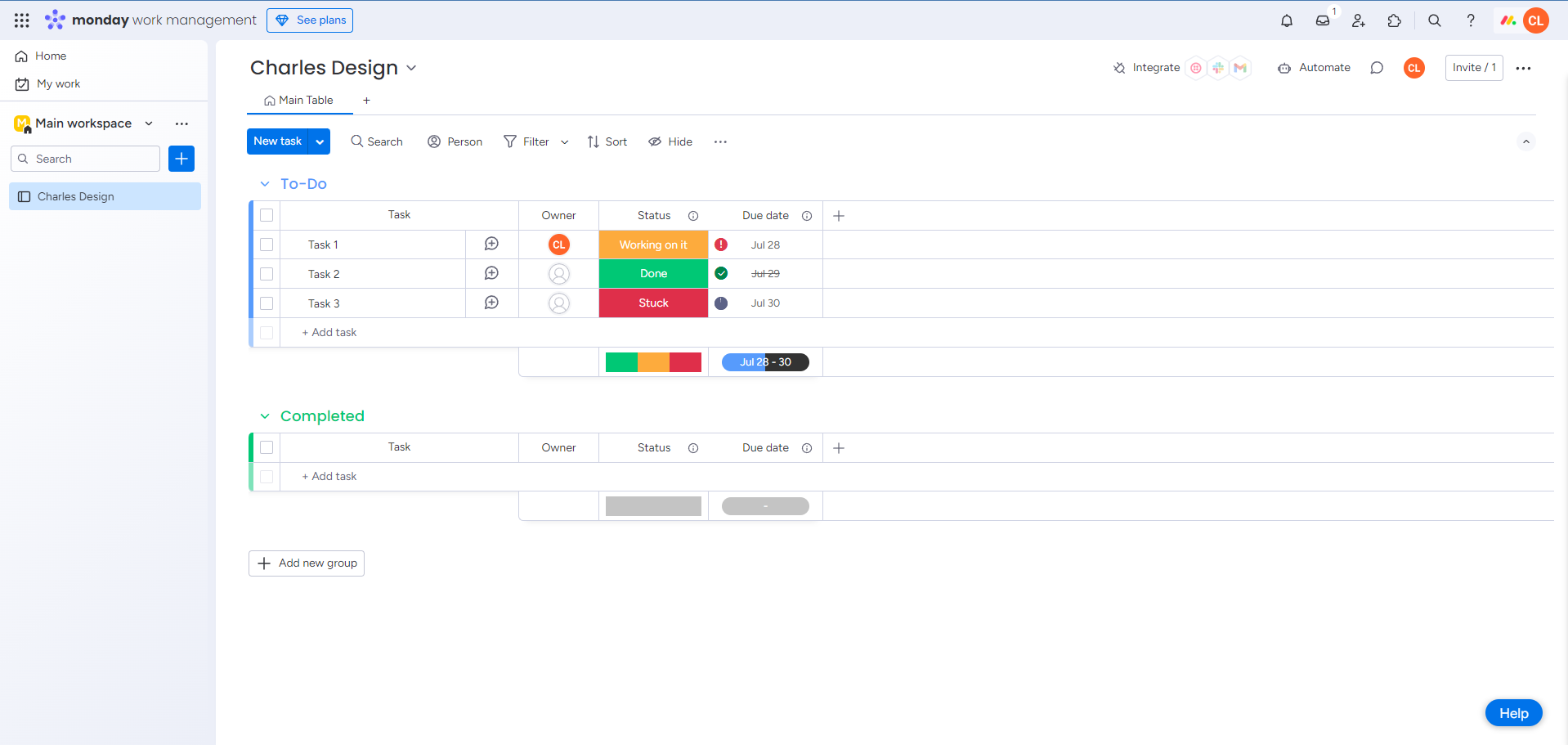Assign an owner to Task 2

point(559,274)
